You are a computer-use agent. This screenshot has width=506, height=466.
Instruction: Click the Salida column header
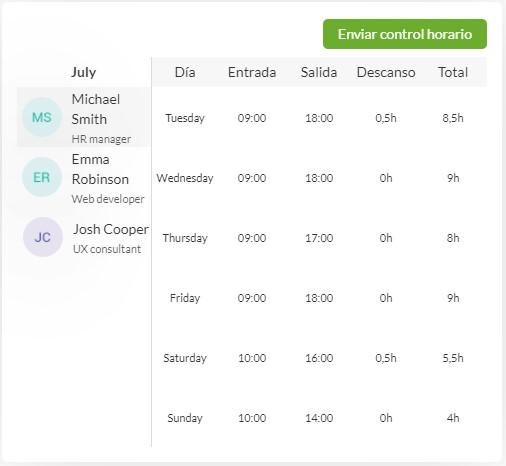pyautogui.click(x=319, y=72)
